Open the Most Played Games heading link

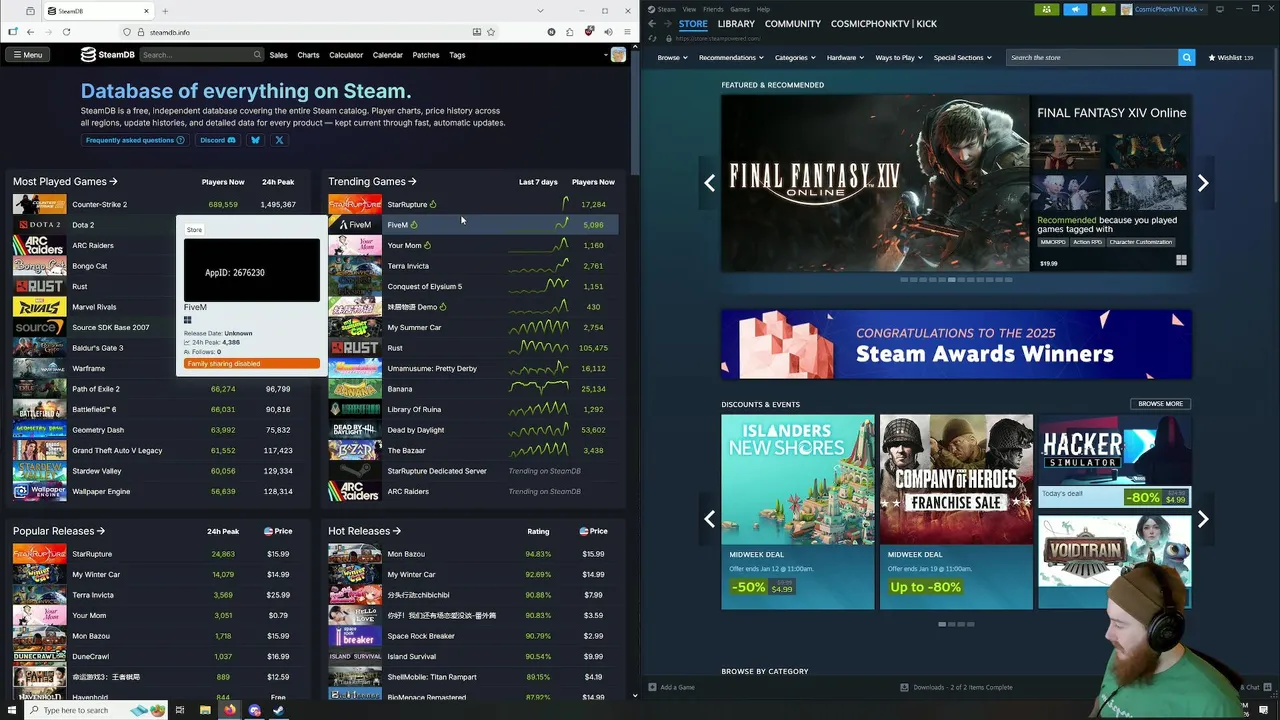(65, 182)
